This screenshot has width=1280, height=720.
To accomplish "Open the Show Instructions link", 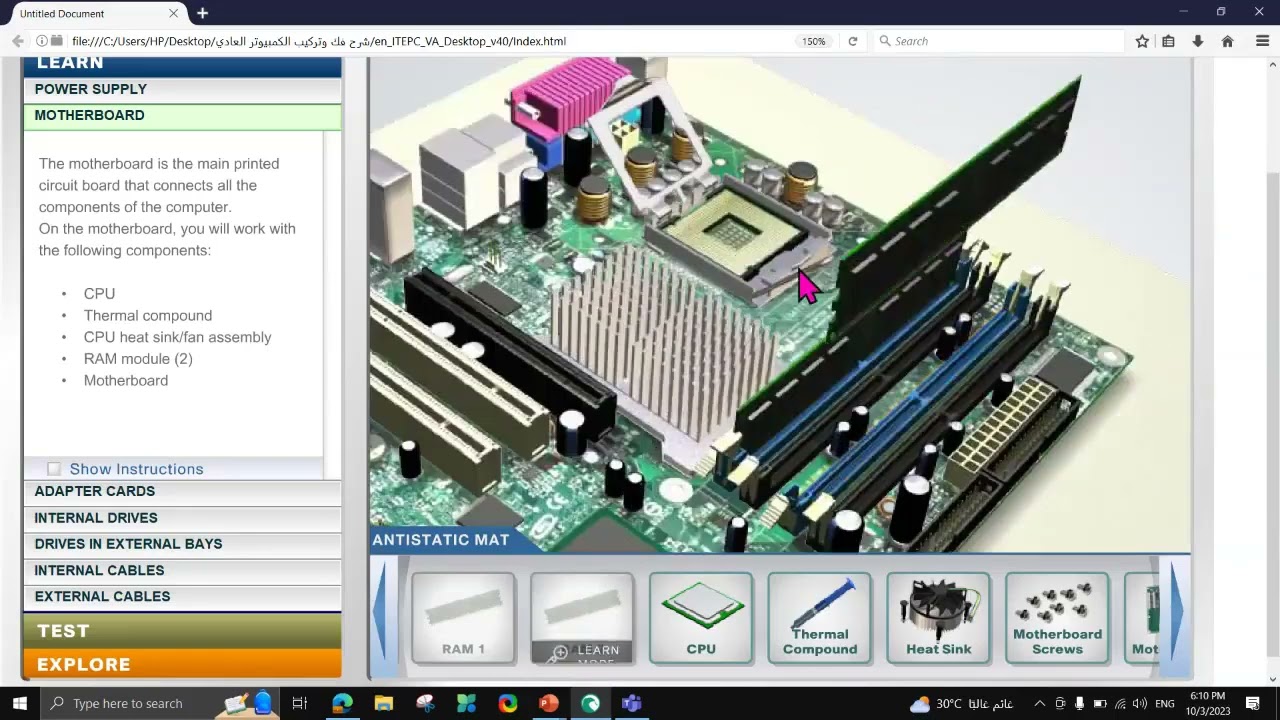I will (136, 469).
